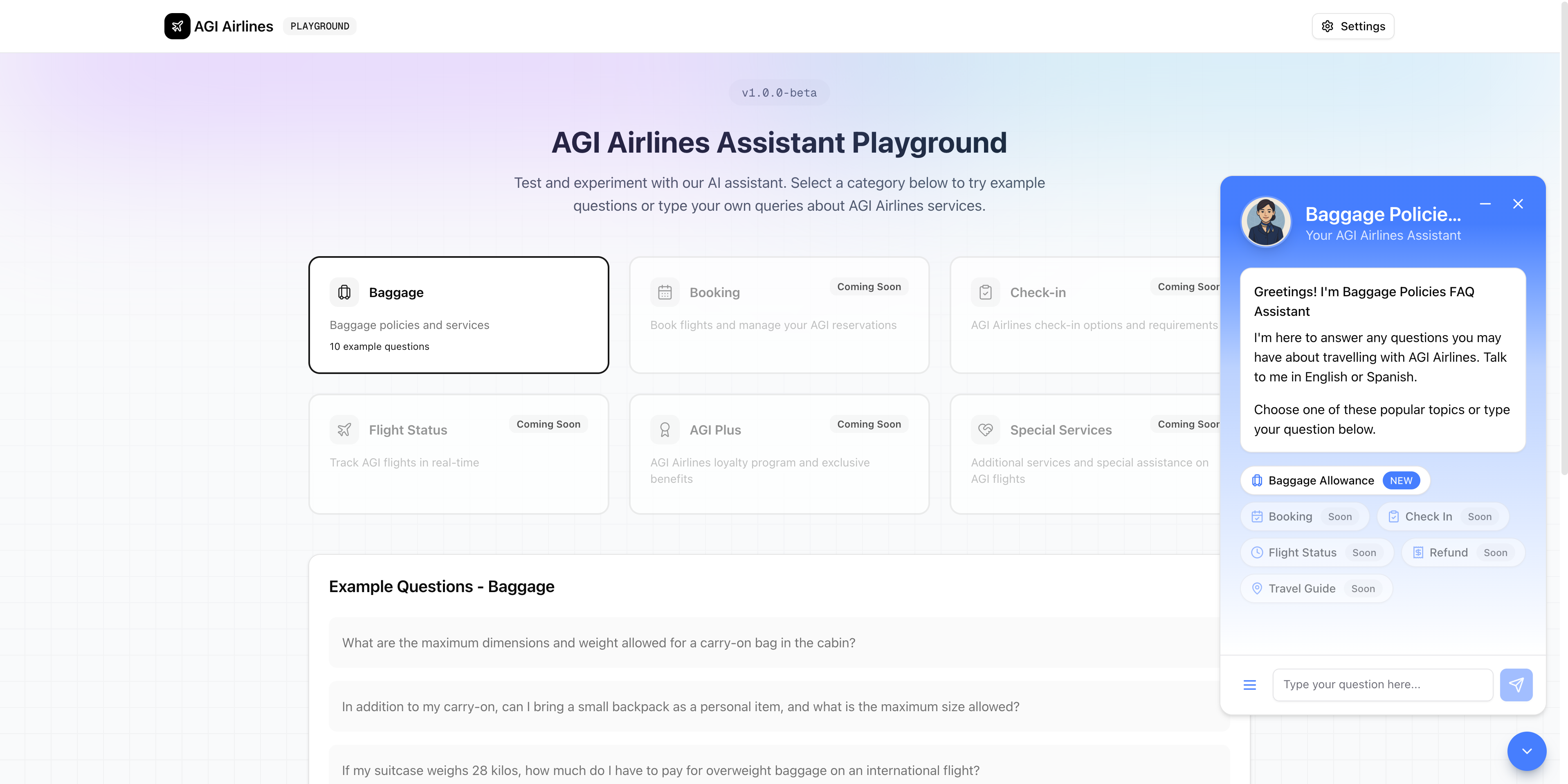Click the AGI Plus card badge icon
The height and width of the screenshot is (784, 1568).
tap(665, 430)
